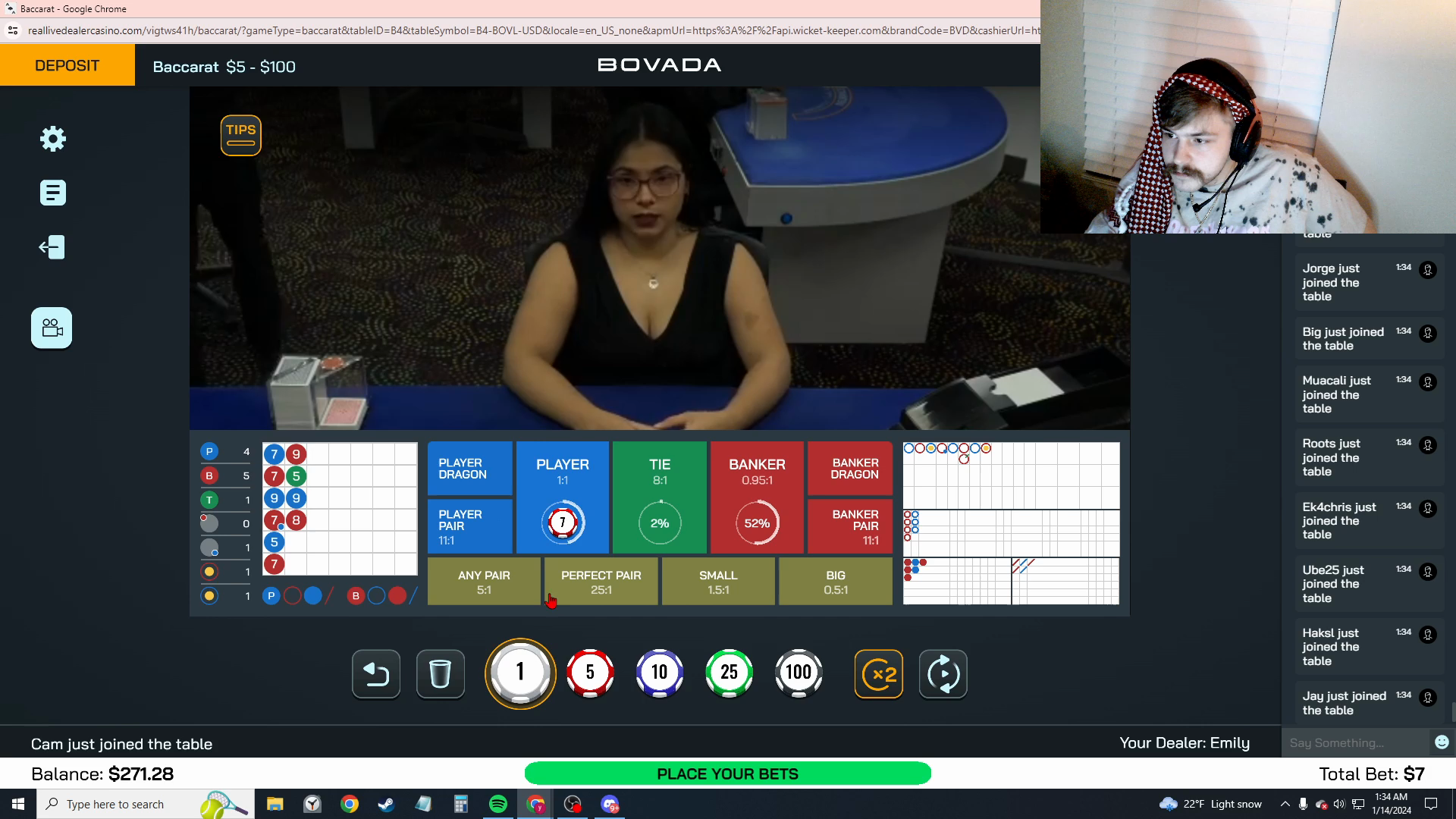The image size is (1456, 819).
Task: Clear all bets with the trash icon
Action: click(x=441, y=673)
